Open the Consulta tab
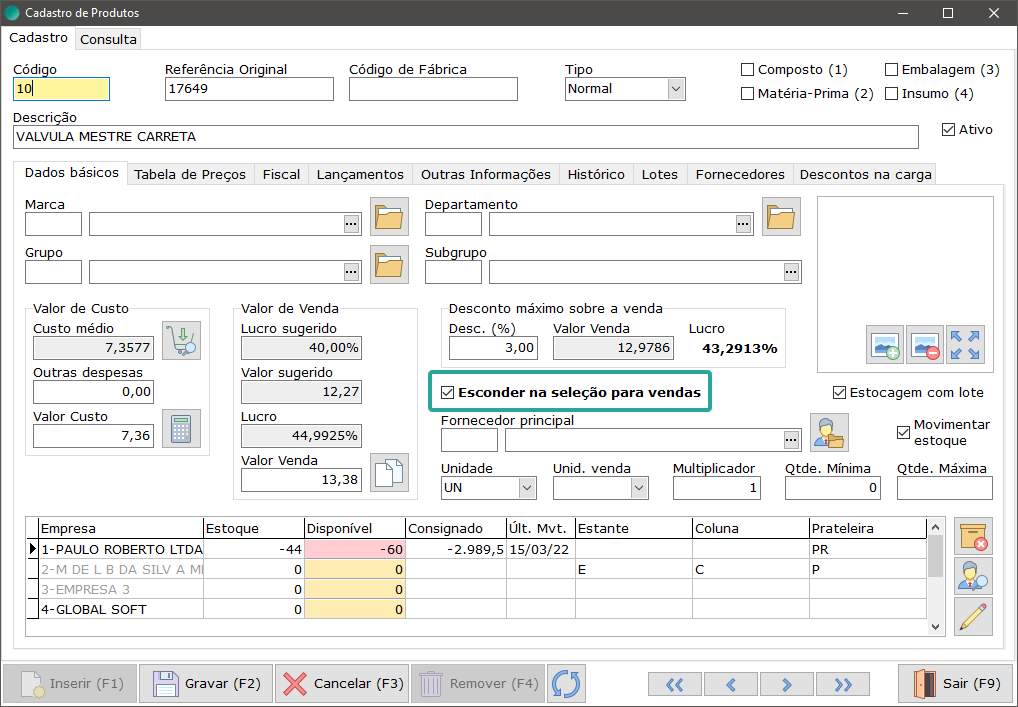1018x707 pixels. click(109, 39)
